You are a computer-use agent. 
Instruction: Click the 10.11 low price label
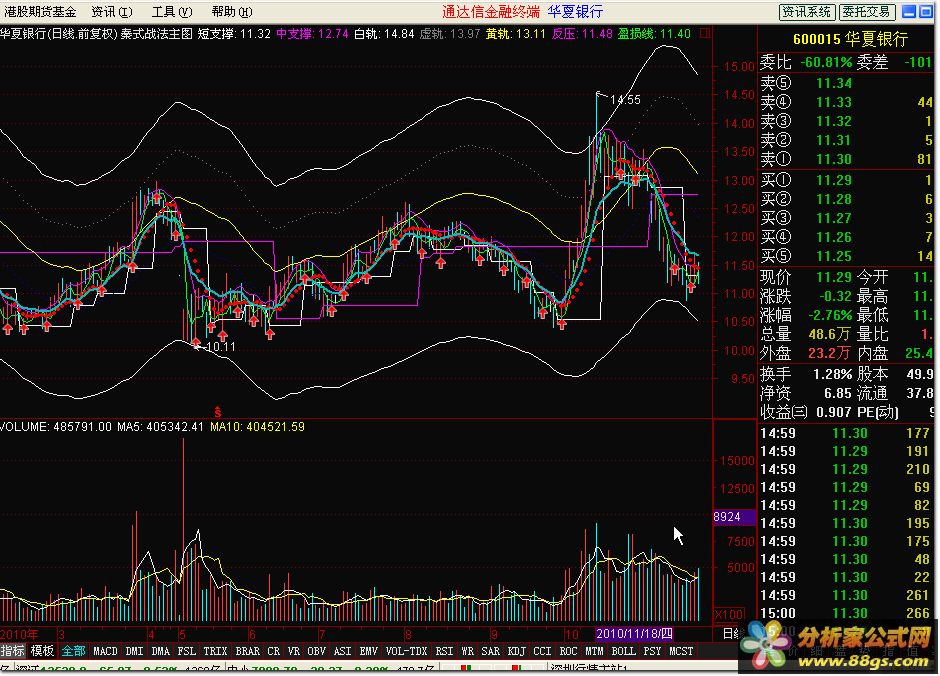[221, 347]
